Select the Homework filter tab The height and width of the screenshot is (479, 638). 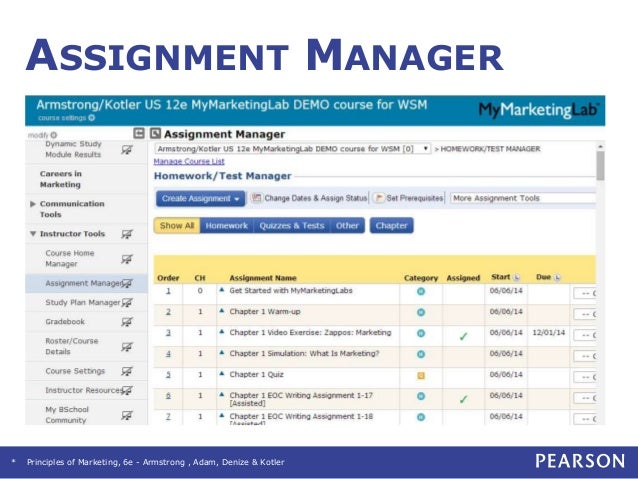pyautogui.click(x=227, y=225)
